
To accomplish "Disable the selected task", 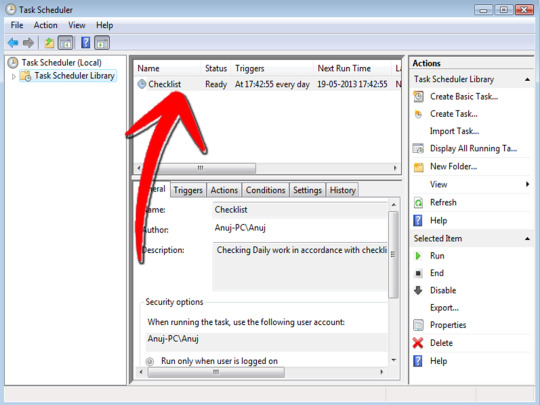I will tap(443, 290).
